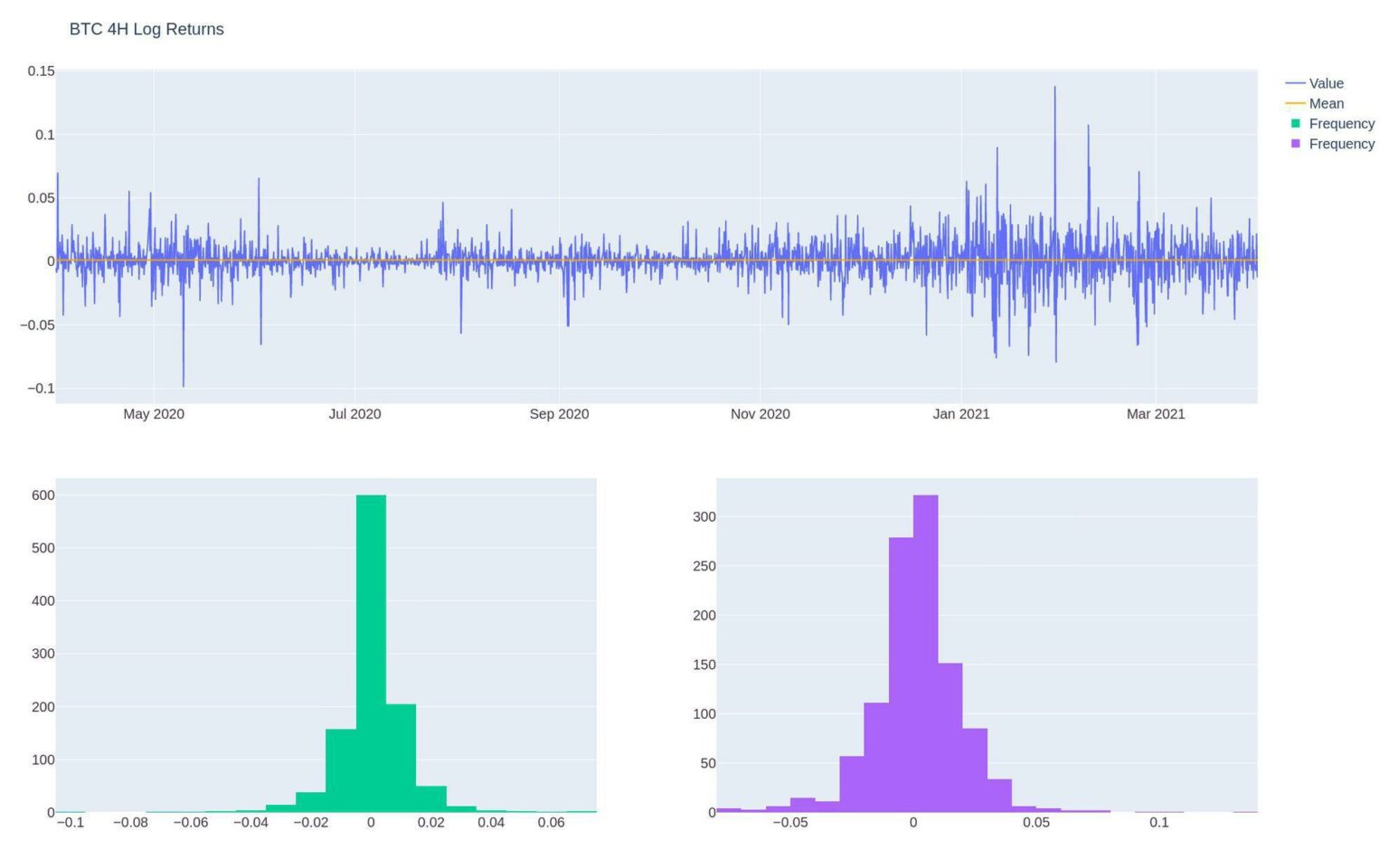The height and width of the screenshot is (868, 1389).
Task: Click the green Frequency legend swatch
Action: tap(1294, 123)
